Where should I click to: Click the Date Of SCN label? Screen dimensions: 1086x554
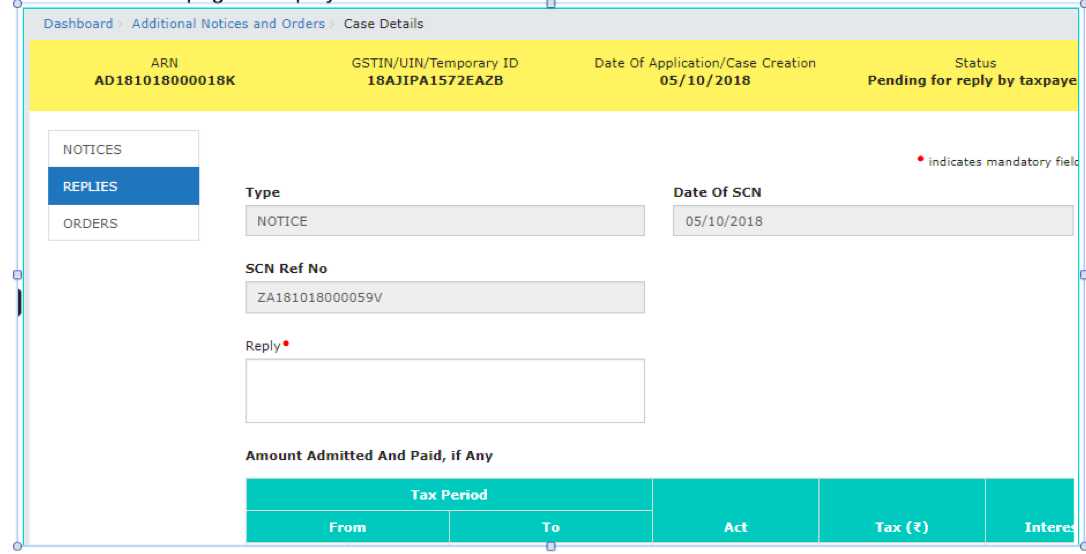click(718, 193)
